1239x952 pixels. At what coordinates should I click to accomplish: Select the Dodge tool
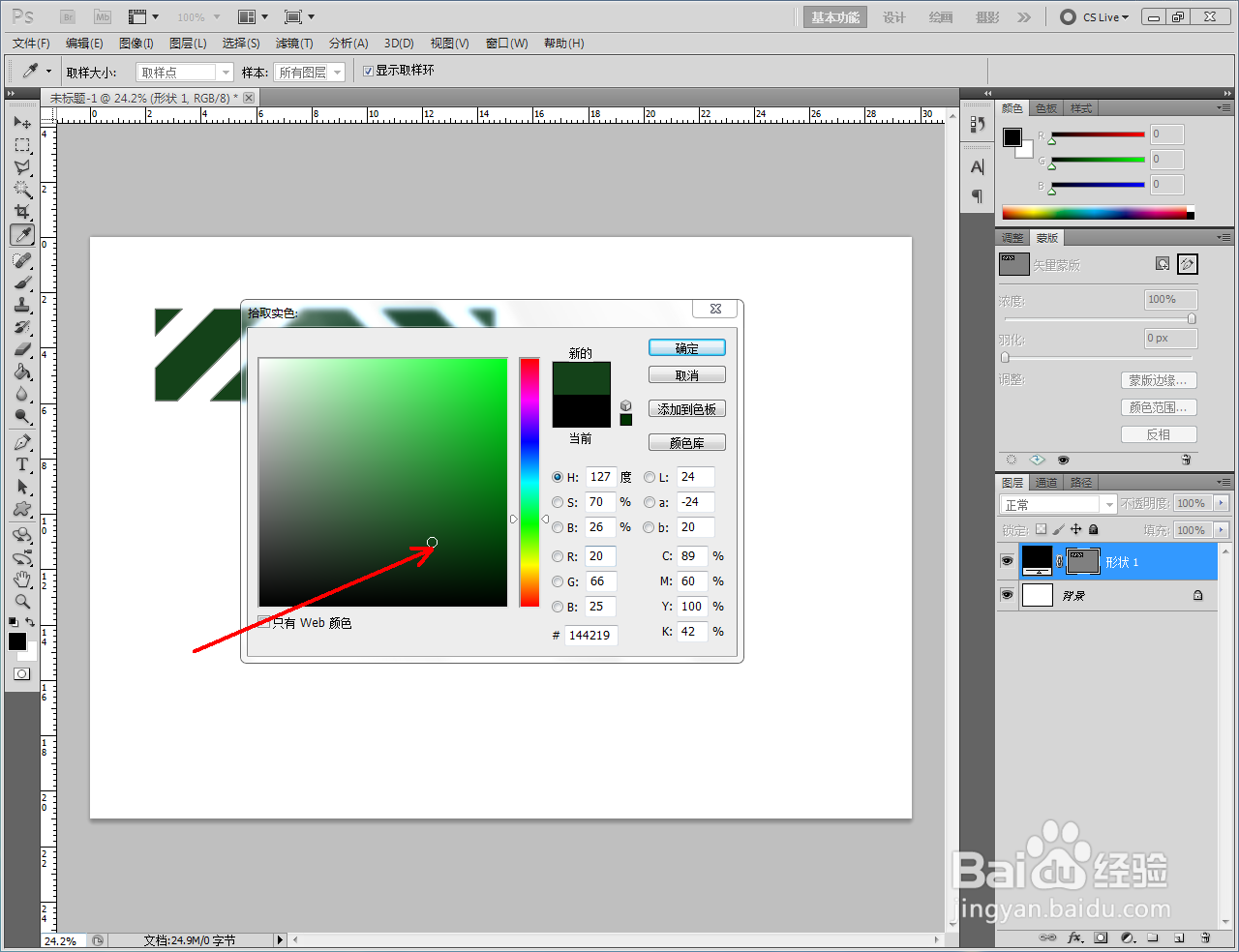click(x=22, y=416)
